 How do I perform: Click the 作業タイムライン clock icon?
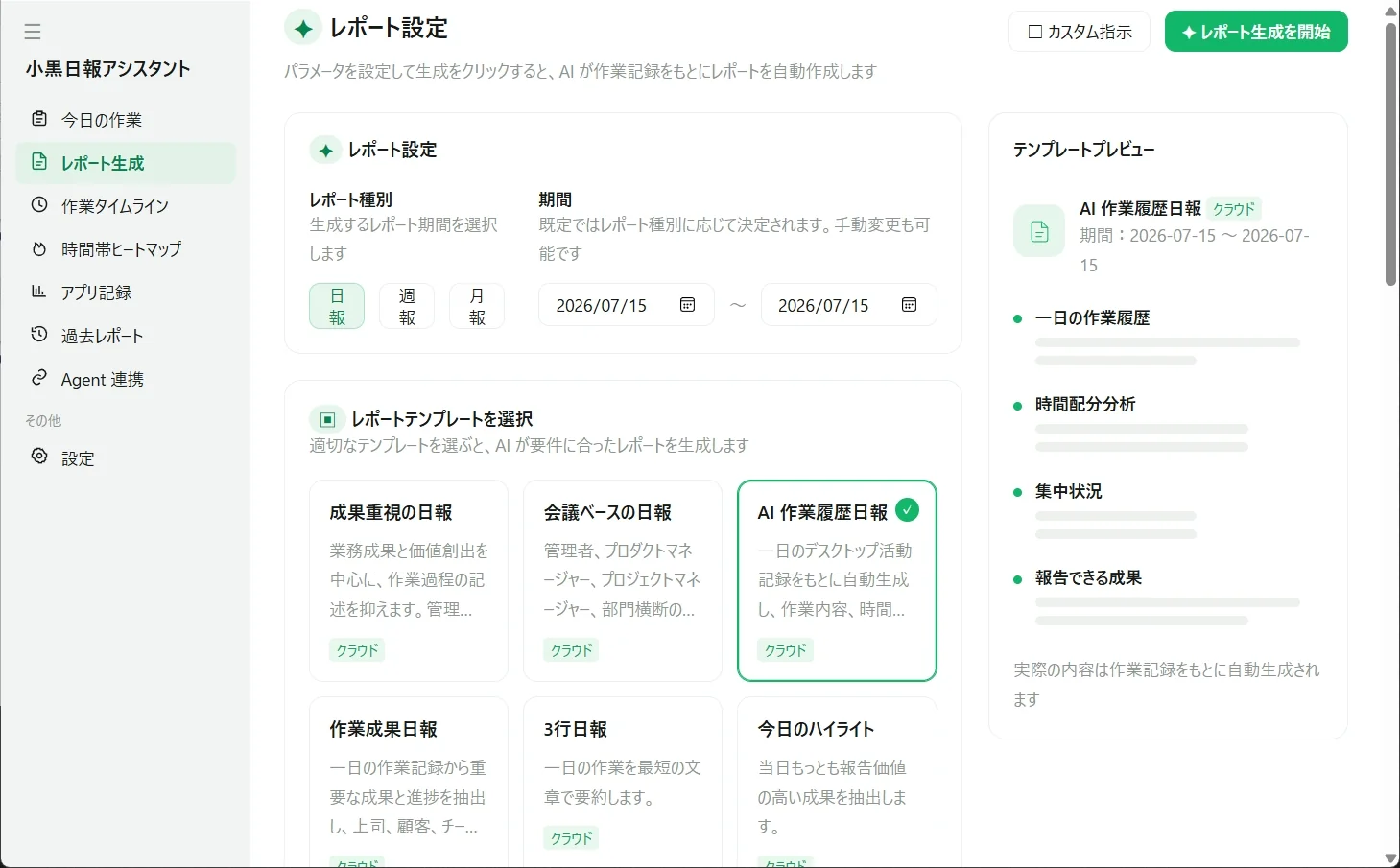pyautogui.click(x=39, y=205)
